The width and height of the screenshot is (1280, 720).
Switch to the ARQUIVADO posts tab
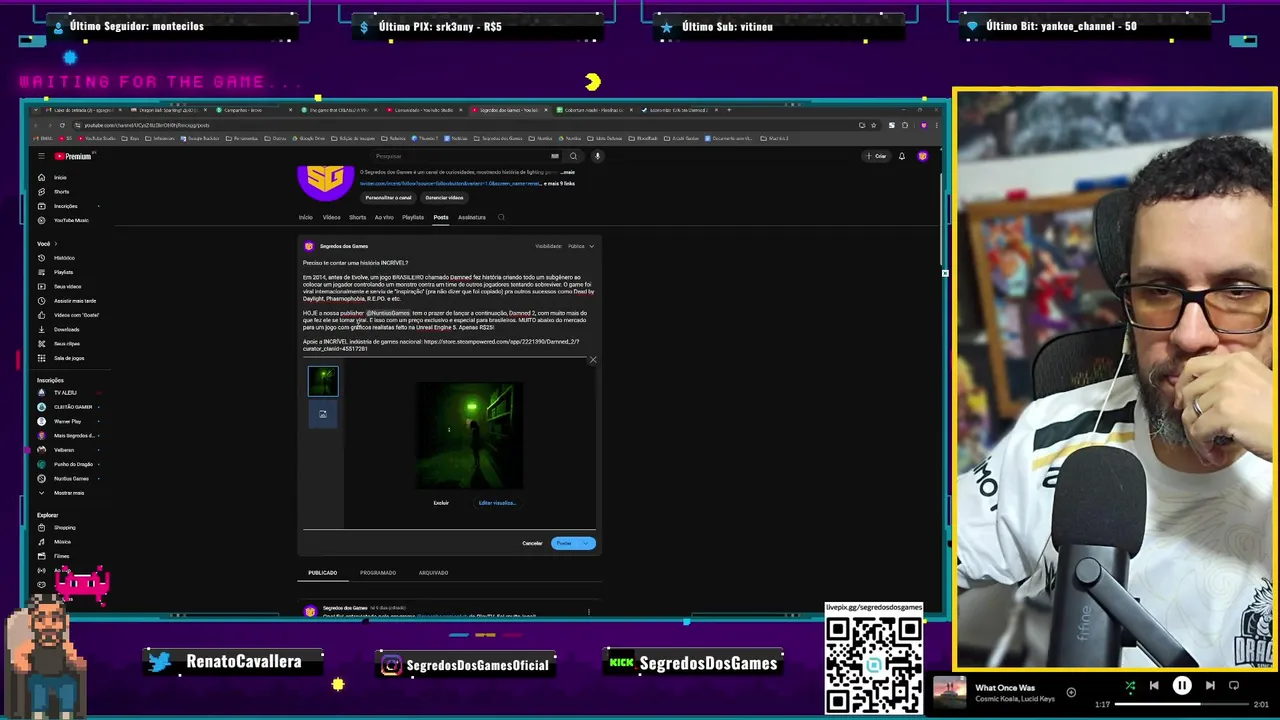pyautogui.click(x=433, y=573)
